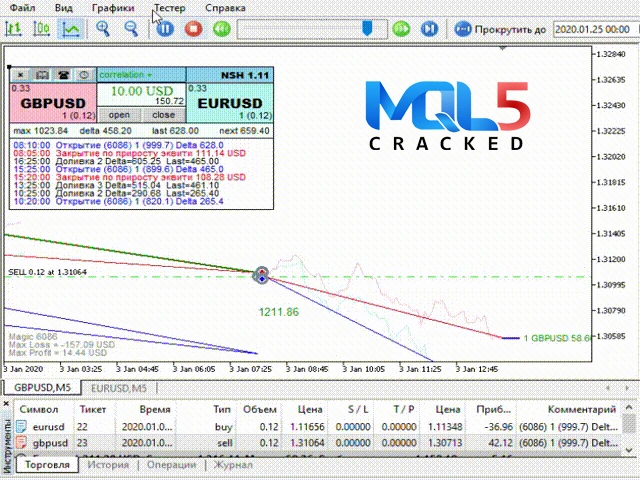Click the blue scroll-to-date icon

pyautogui.click(x=463, y=29)
